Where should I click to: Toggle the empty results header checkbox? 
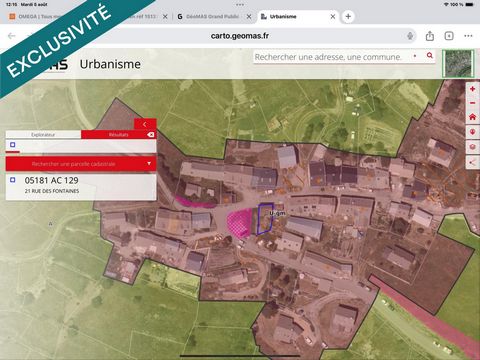pyautogui.click(x=13, y=145)
